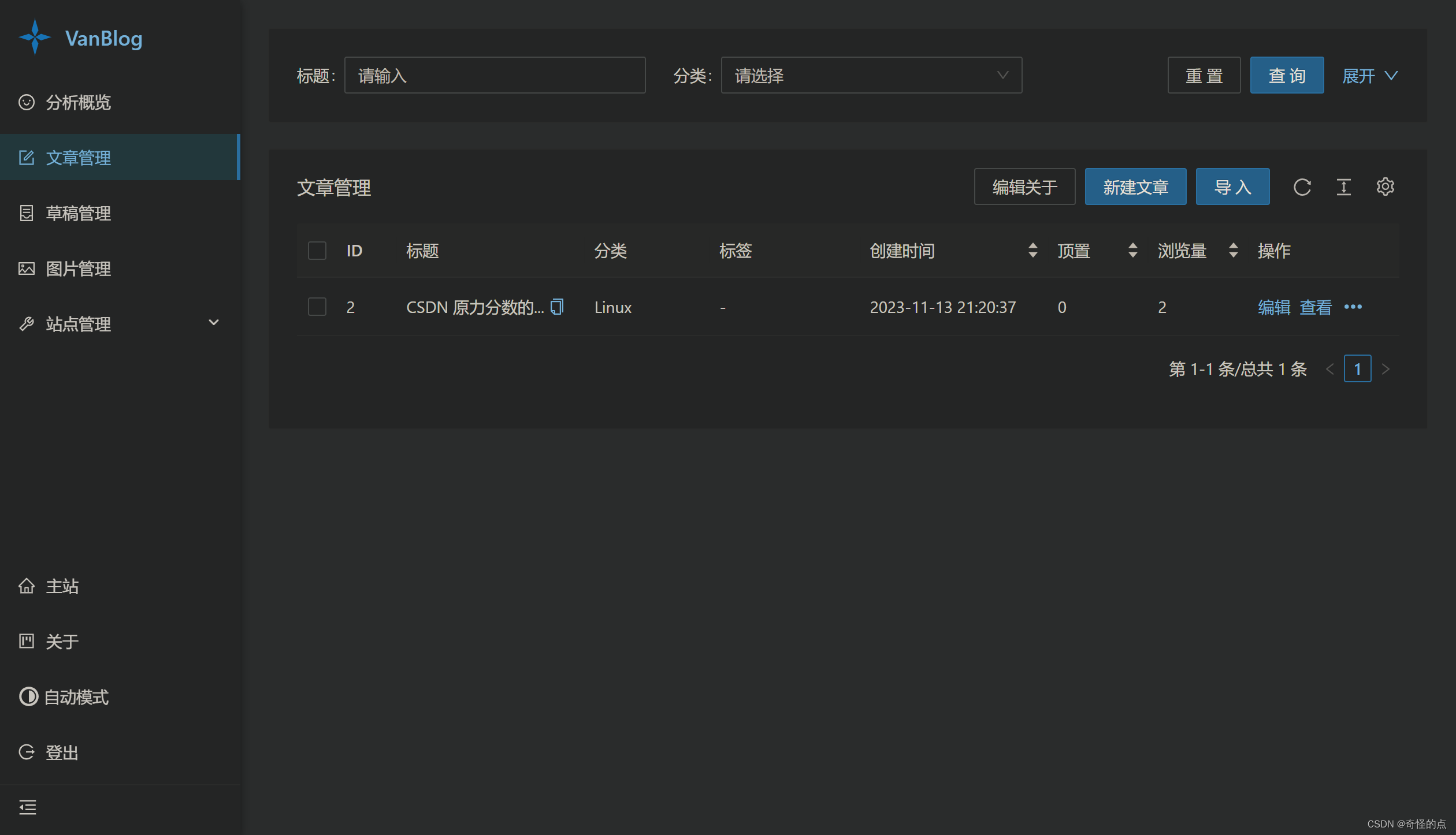
Task: Toggle the select-all checkbox in the table header
Action: pos(317,250)
